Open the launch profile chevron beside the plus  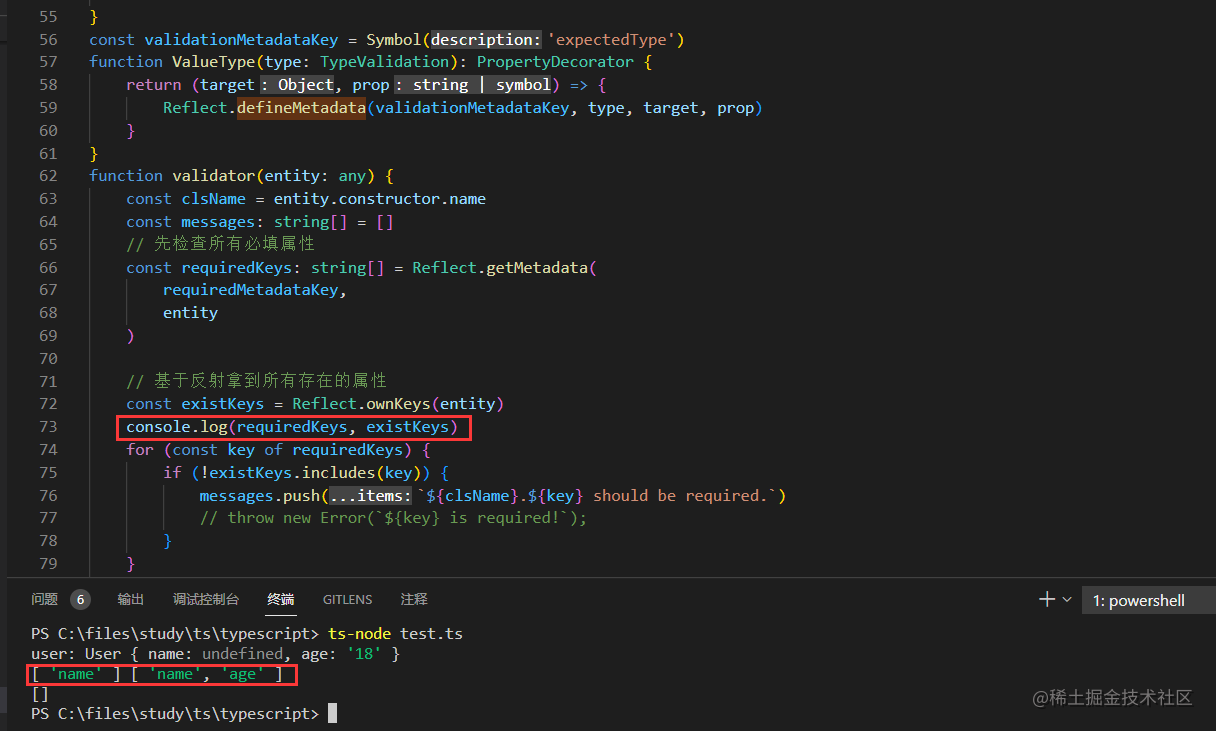click(x=1067, y=599)
